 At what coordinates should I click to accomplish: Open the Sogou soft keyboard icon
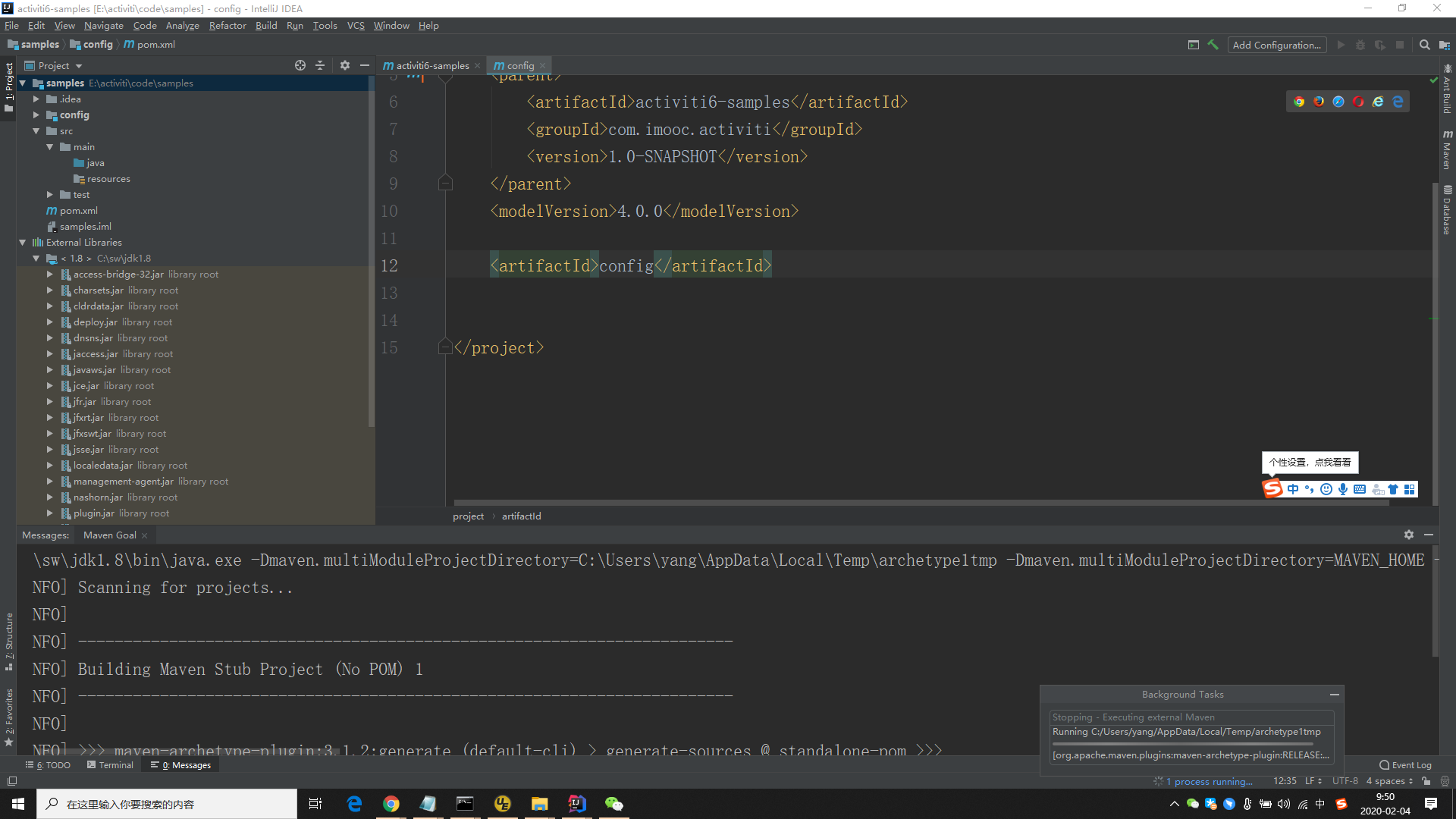tap(1360, 489)
